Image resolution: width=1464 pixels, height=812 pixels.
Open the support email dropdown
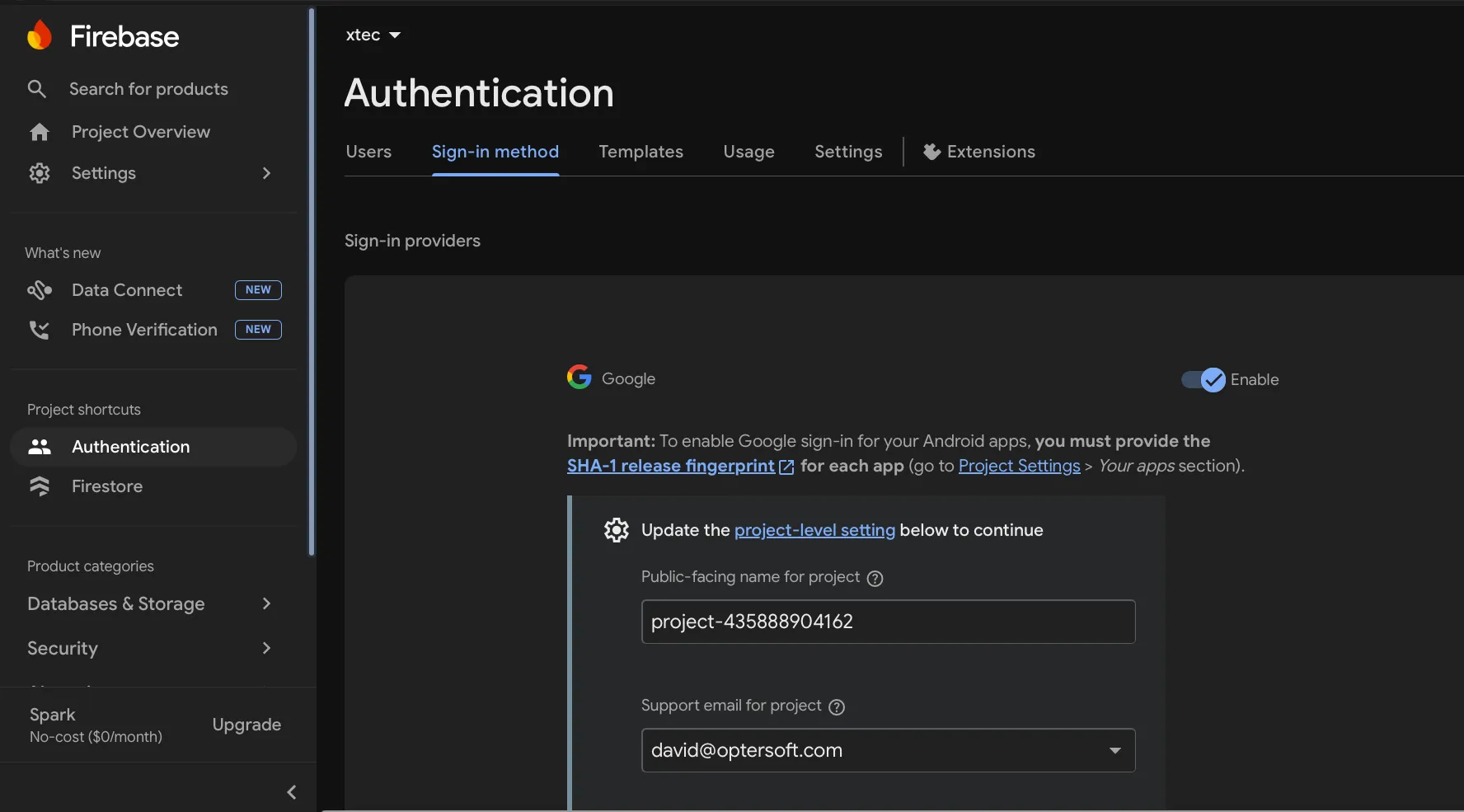(1114, 750)
